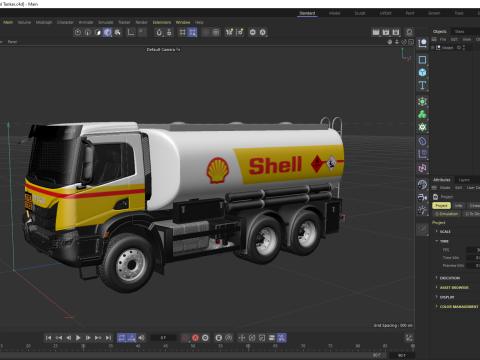
Task: Toggle timeline Loop playback mode
Action: 122,338
